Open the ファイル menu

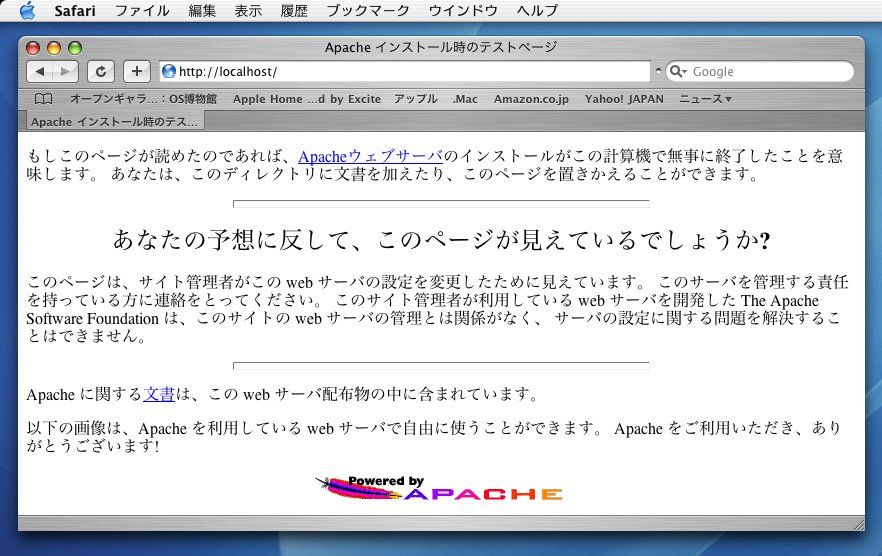click(142, 11)
